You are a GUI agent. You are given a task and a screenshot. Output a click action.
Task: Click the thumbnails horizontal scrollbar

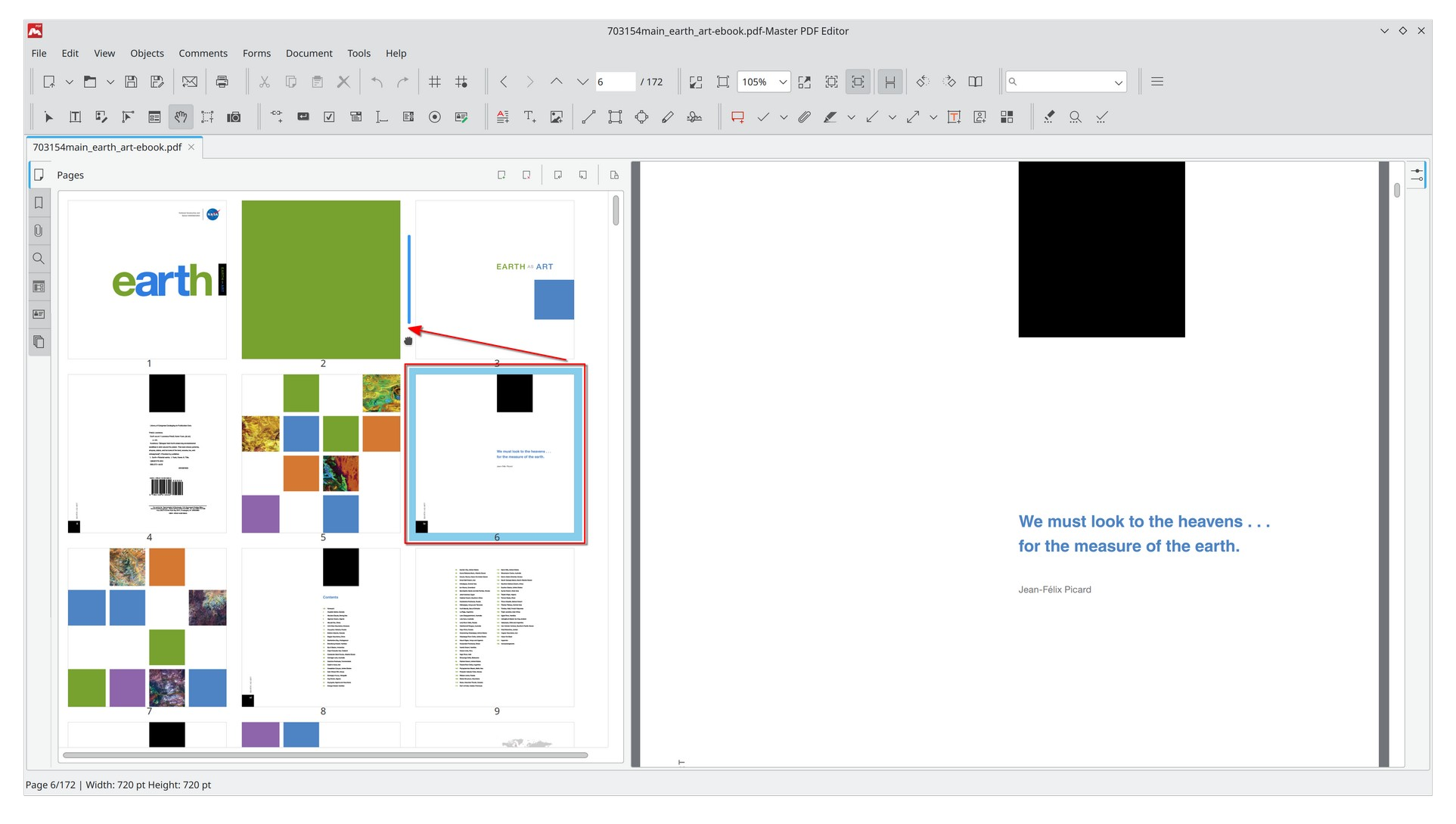tap(325, 755)
